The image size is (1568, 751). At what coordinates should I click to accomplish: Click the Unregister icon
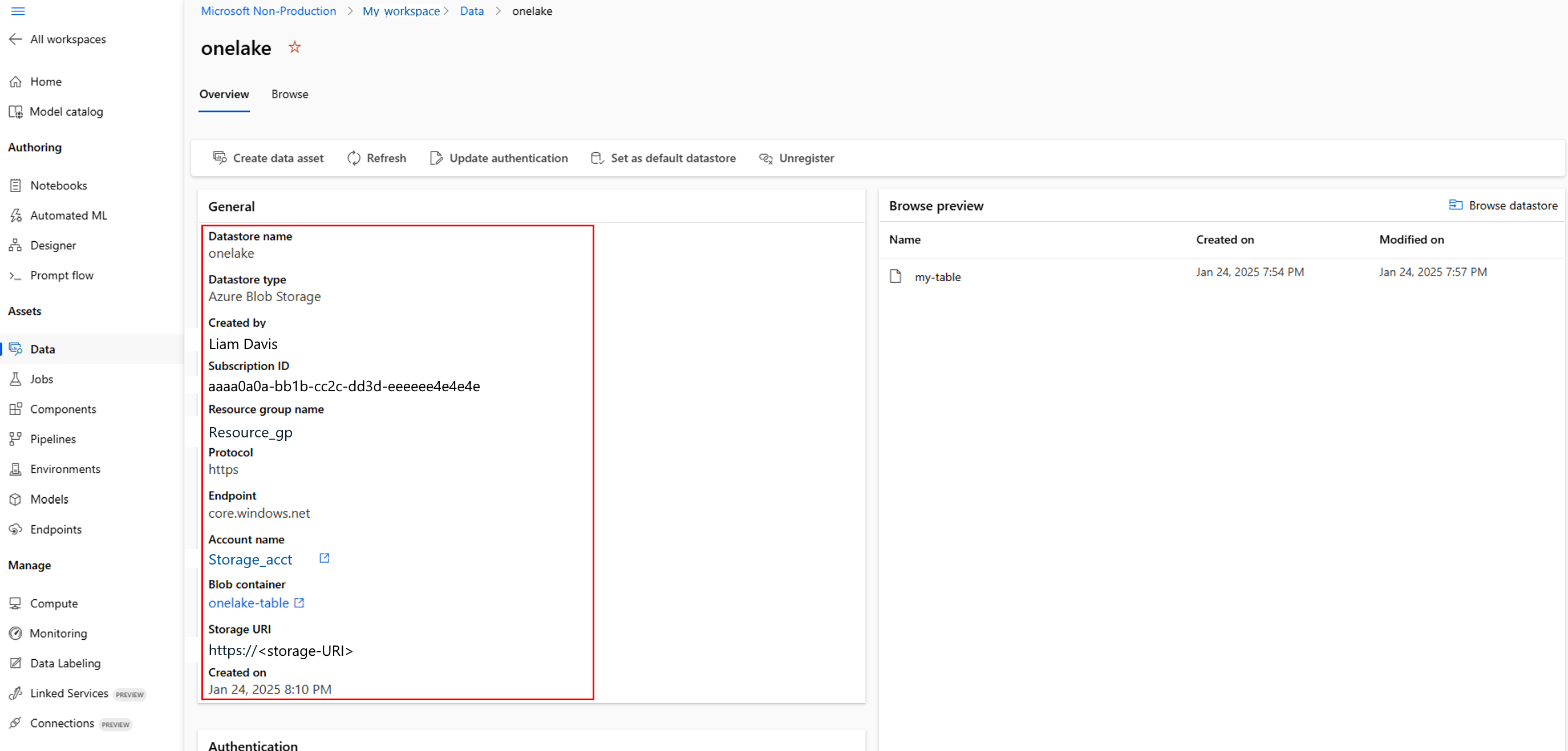(x=765, y=158)
